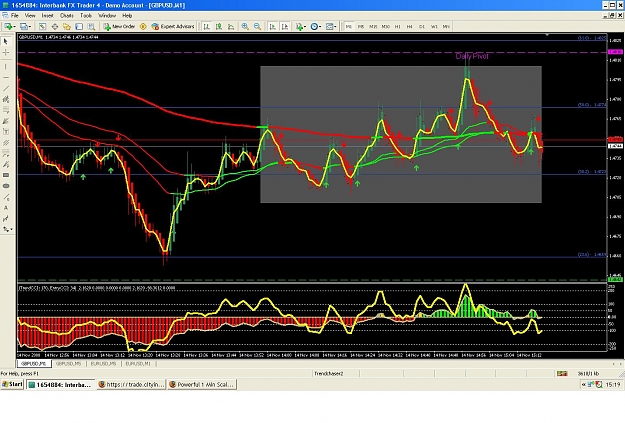The width and height of the screenshot is (625, 423).
Task: Open the Periods clock dropdown
Action: [316, 26]
